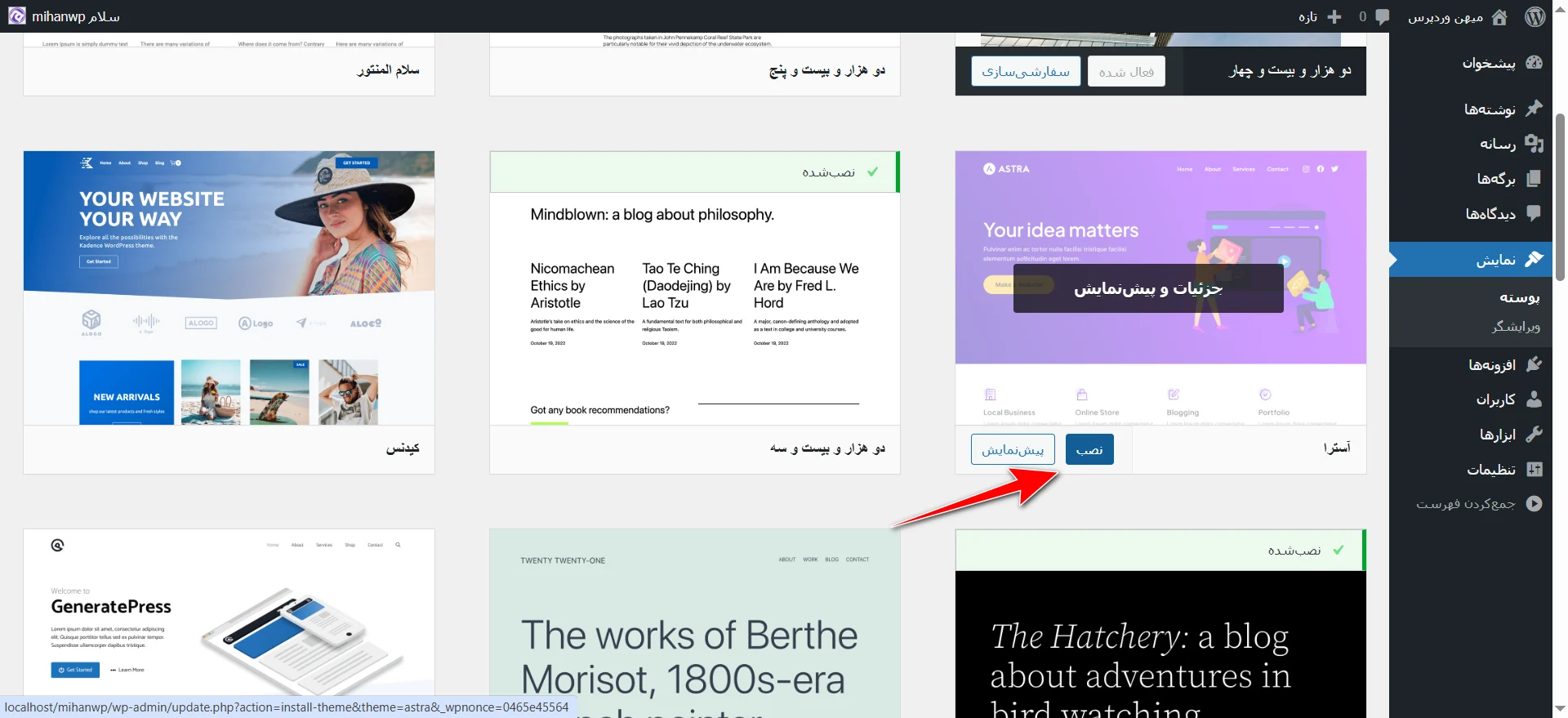Click the تازه new link in admin bar
Screen dimensions: 1568x718
[x=1307, y=16]
